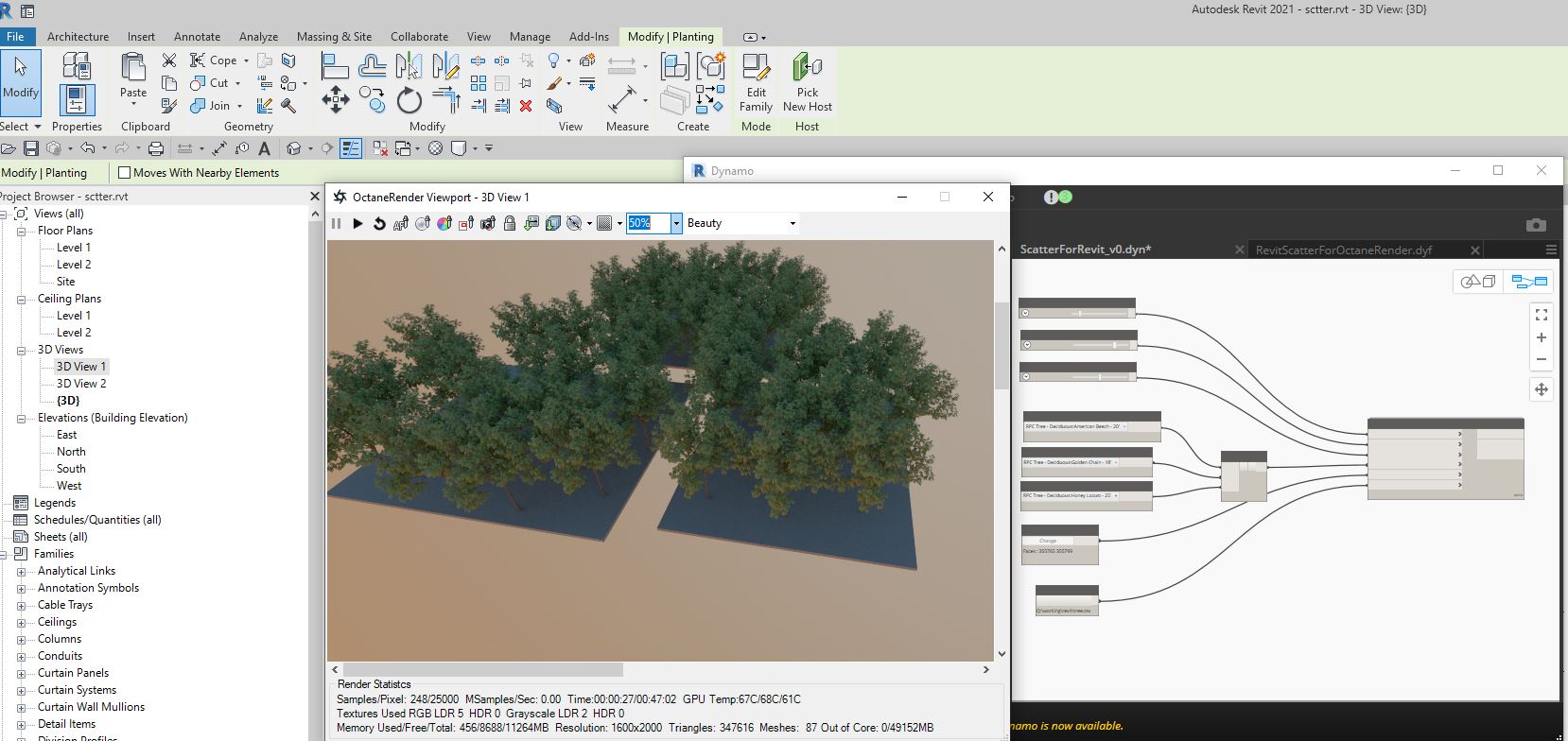The width and height of the screenshot is (1568, 741).
Task: Click the red Delete X icon
Action: coord(526,106)
